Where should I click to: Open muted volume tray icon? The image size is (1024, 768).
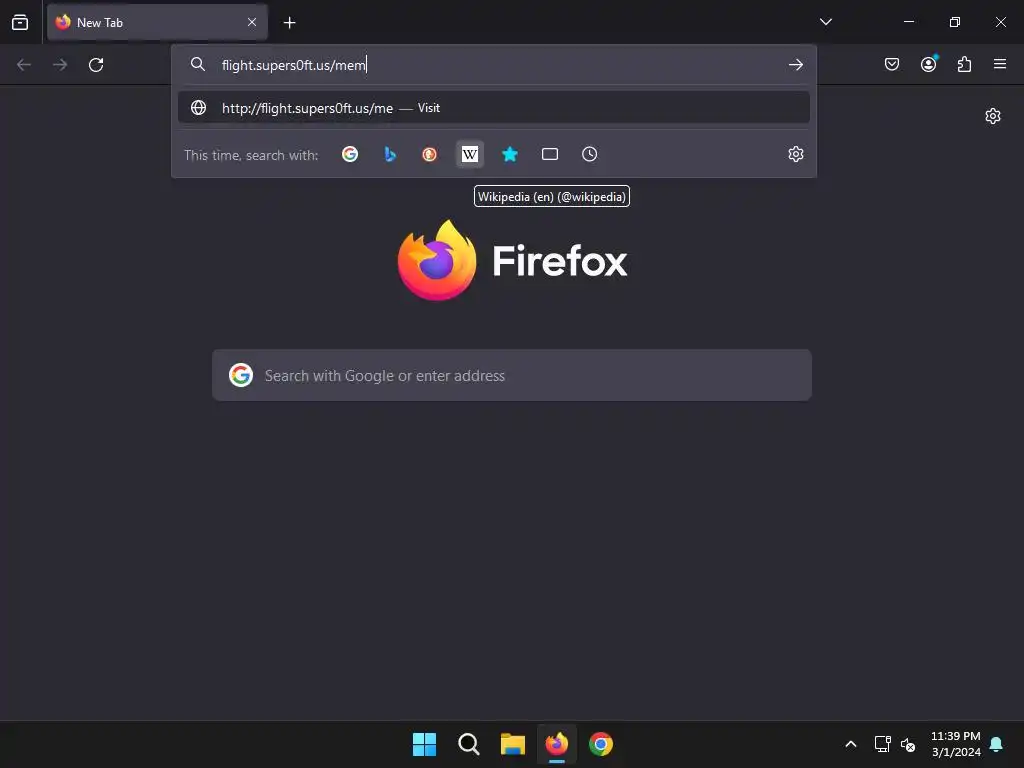click(908, 744)
